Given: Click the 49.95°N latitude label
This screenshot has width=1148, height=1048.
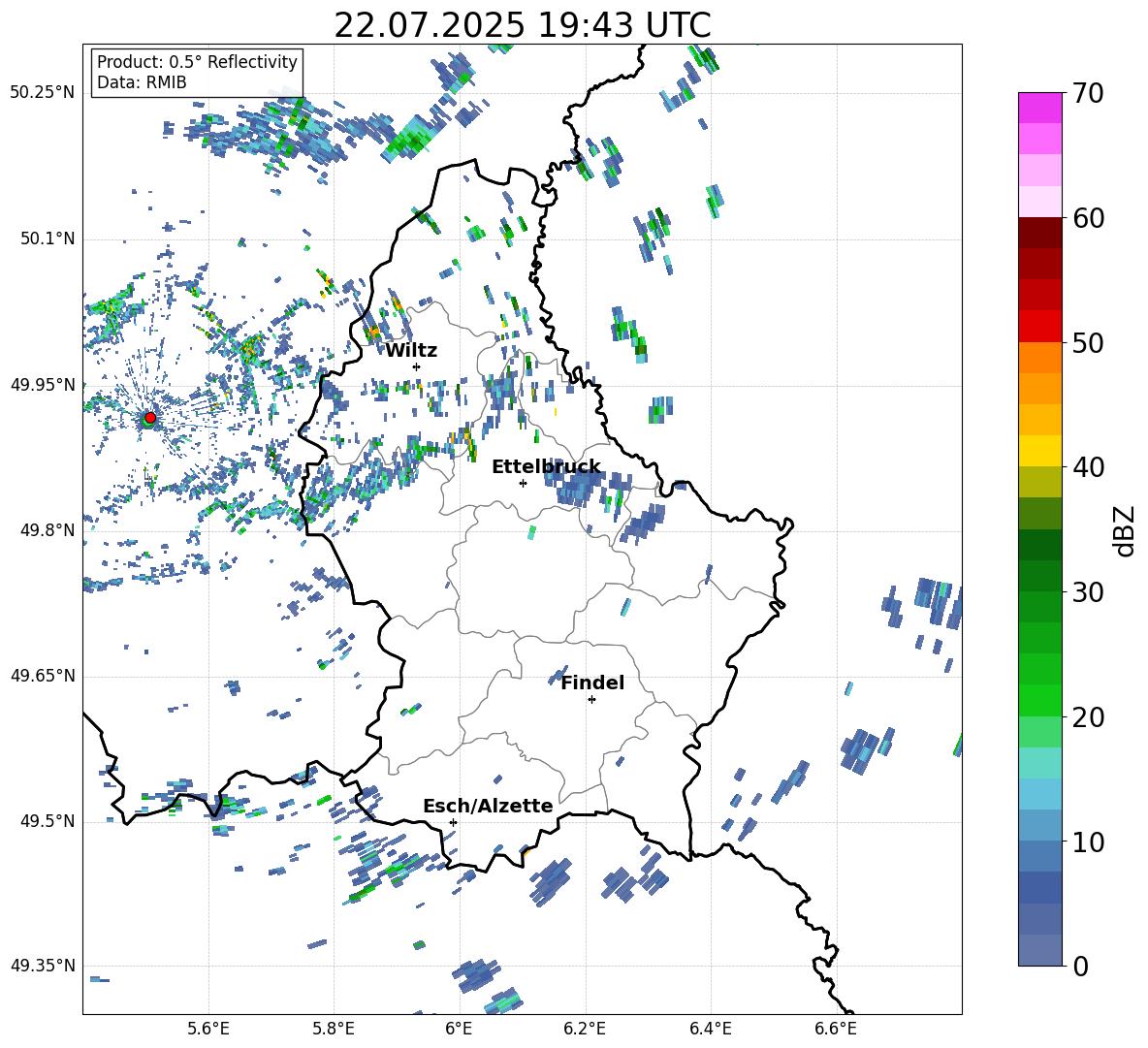Looking at the screenshot, I should 43,385.
